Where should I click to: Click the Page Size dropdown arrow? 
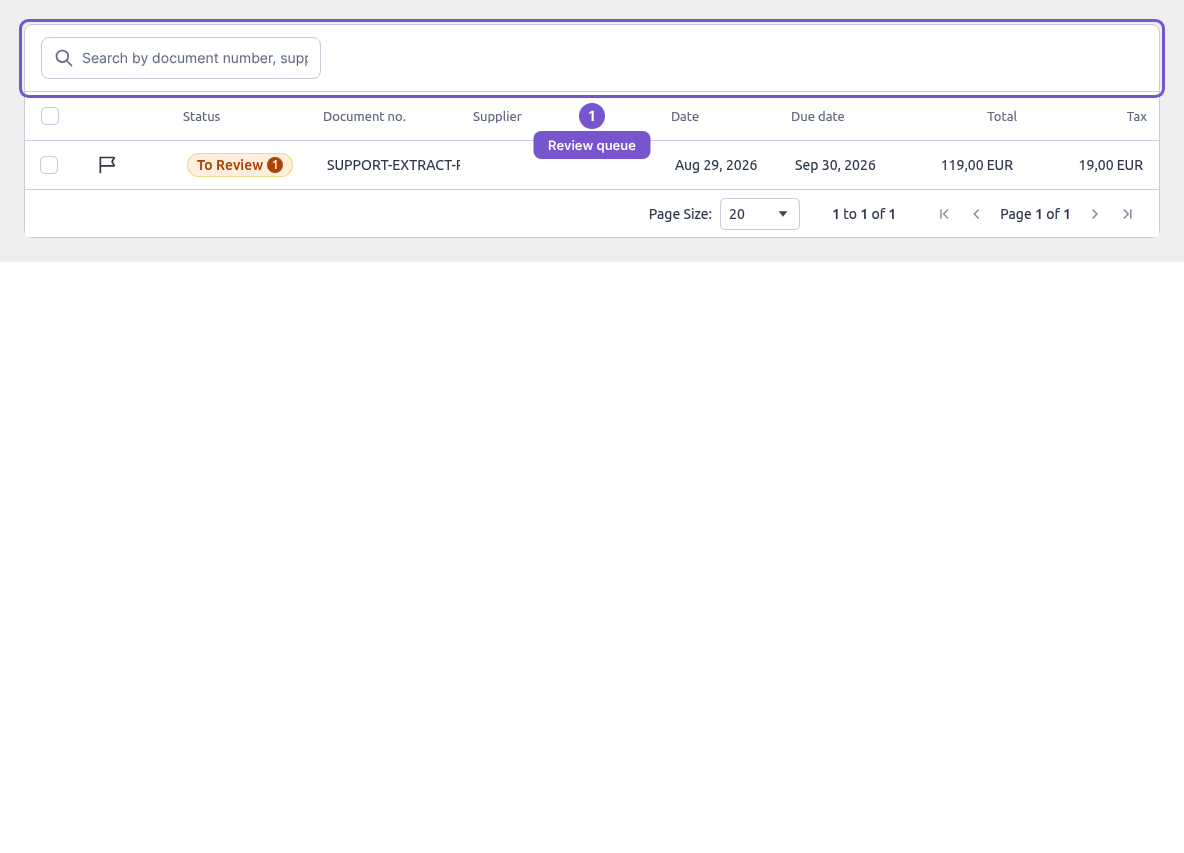click(783, 214)
